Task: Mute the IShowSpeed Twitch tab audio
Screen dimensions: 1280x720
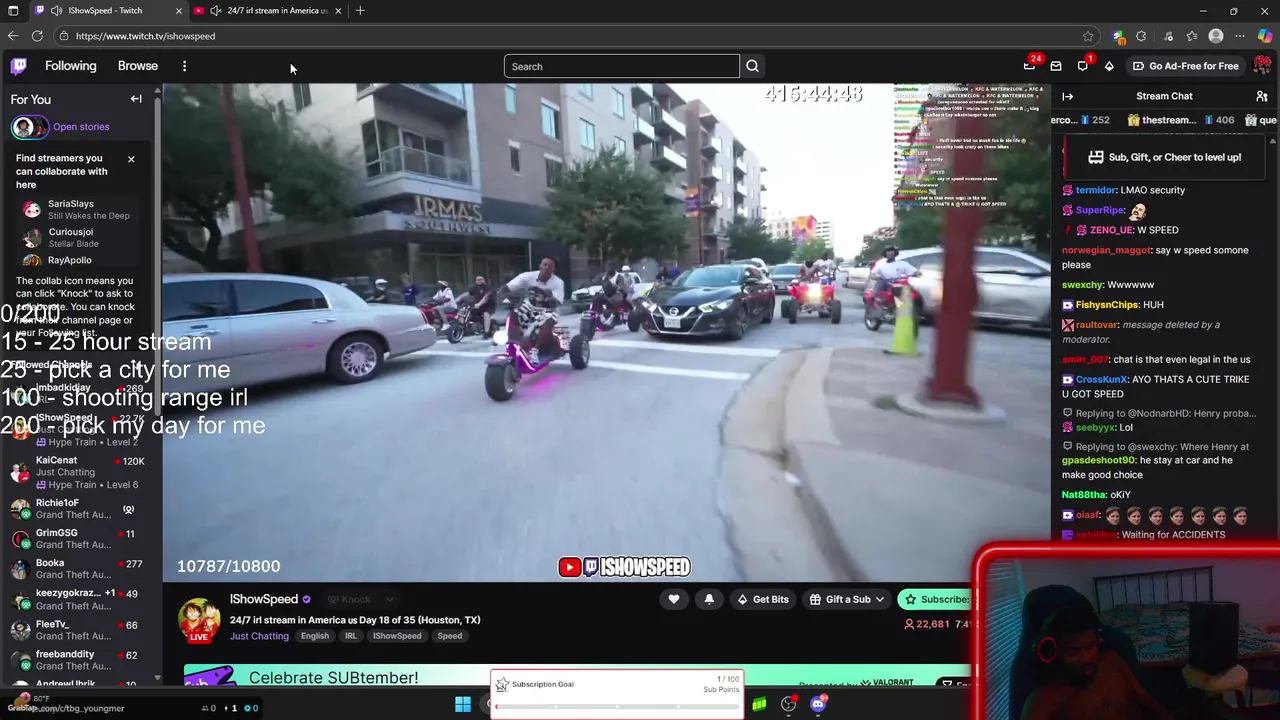Action: point(56,10)
